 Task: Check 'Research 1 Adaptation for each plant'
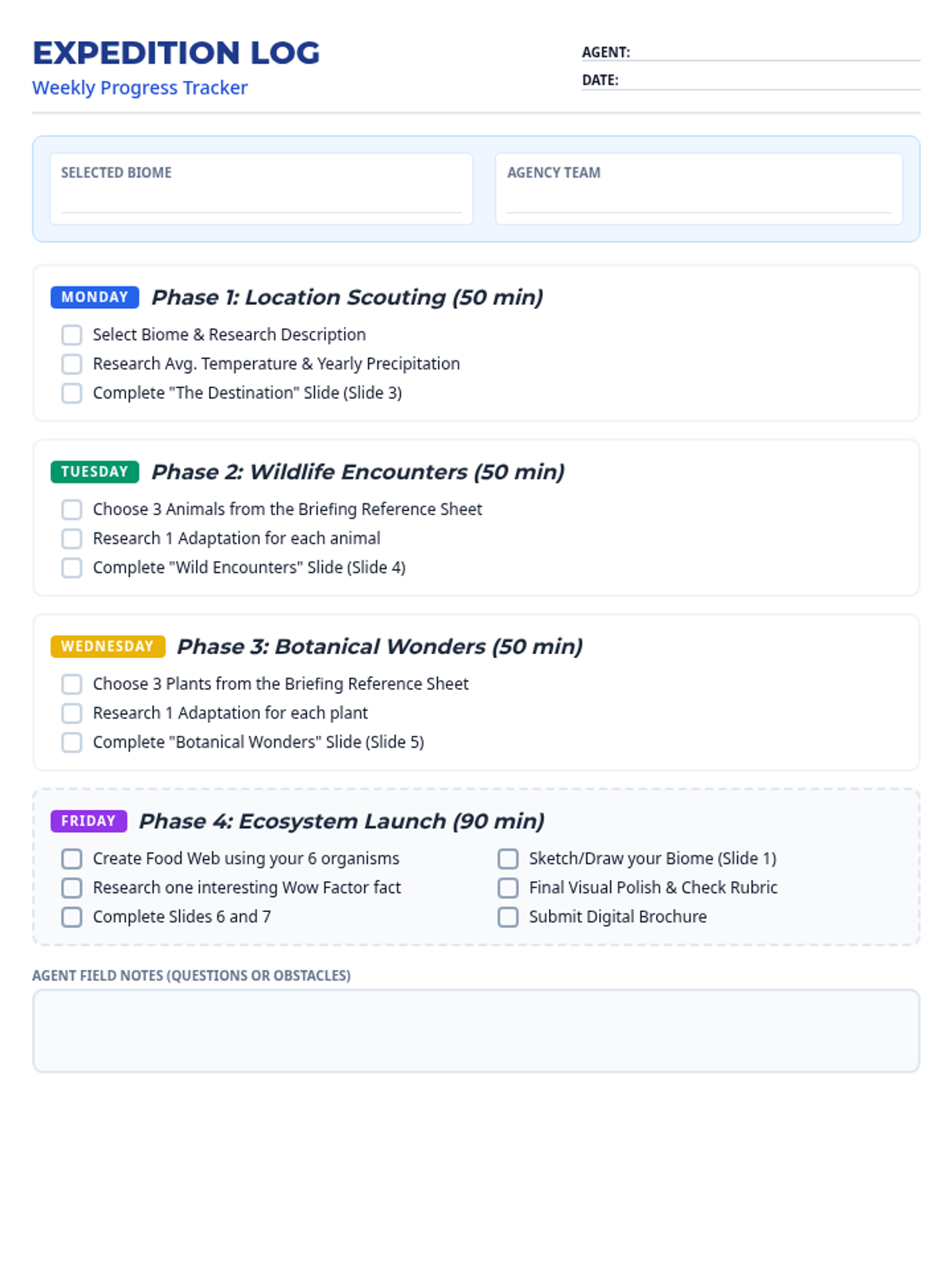point(71,714)
